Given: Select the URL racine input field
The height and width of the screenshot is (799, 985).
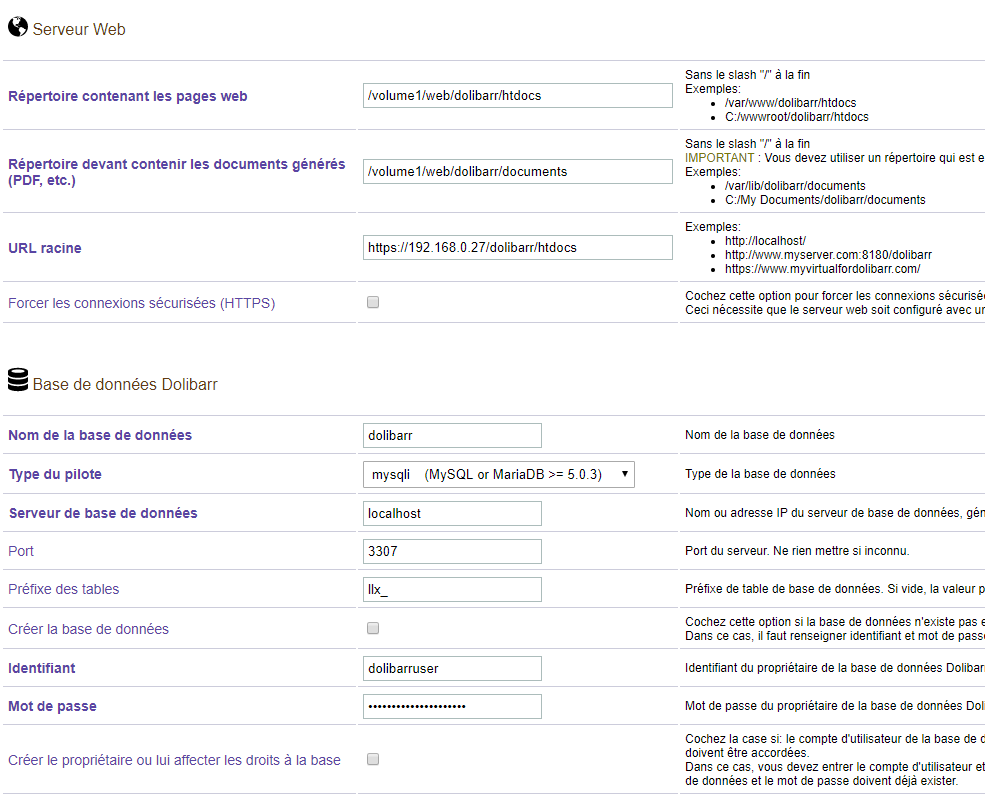Looking at the screenshot, I should 518,247.
